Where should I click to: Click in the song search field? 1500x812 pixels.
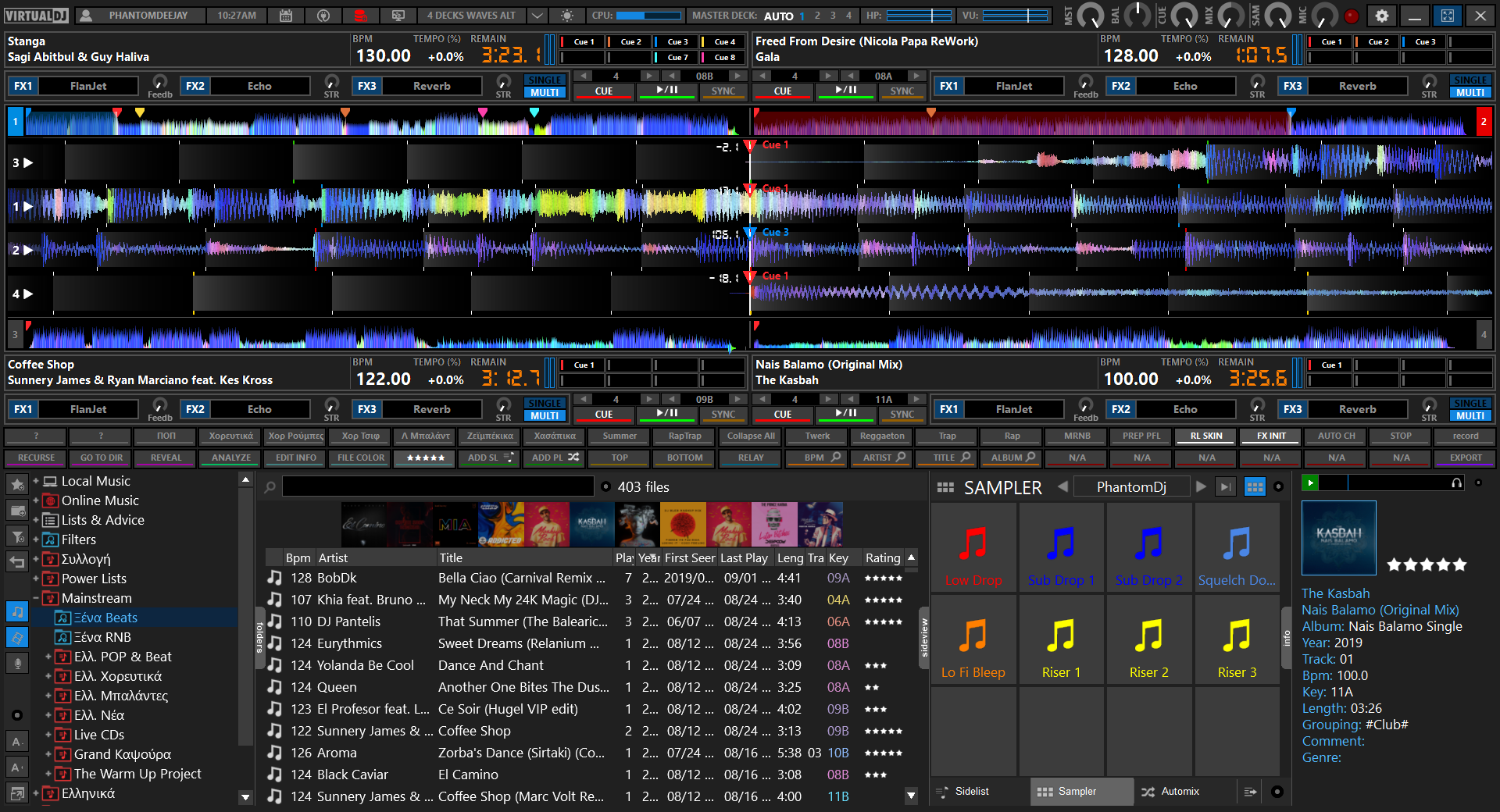pyautogui.click(x=437, y=487)
